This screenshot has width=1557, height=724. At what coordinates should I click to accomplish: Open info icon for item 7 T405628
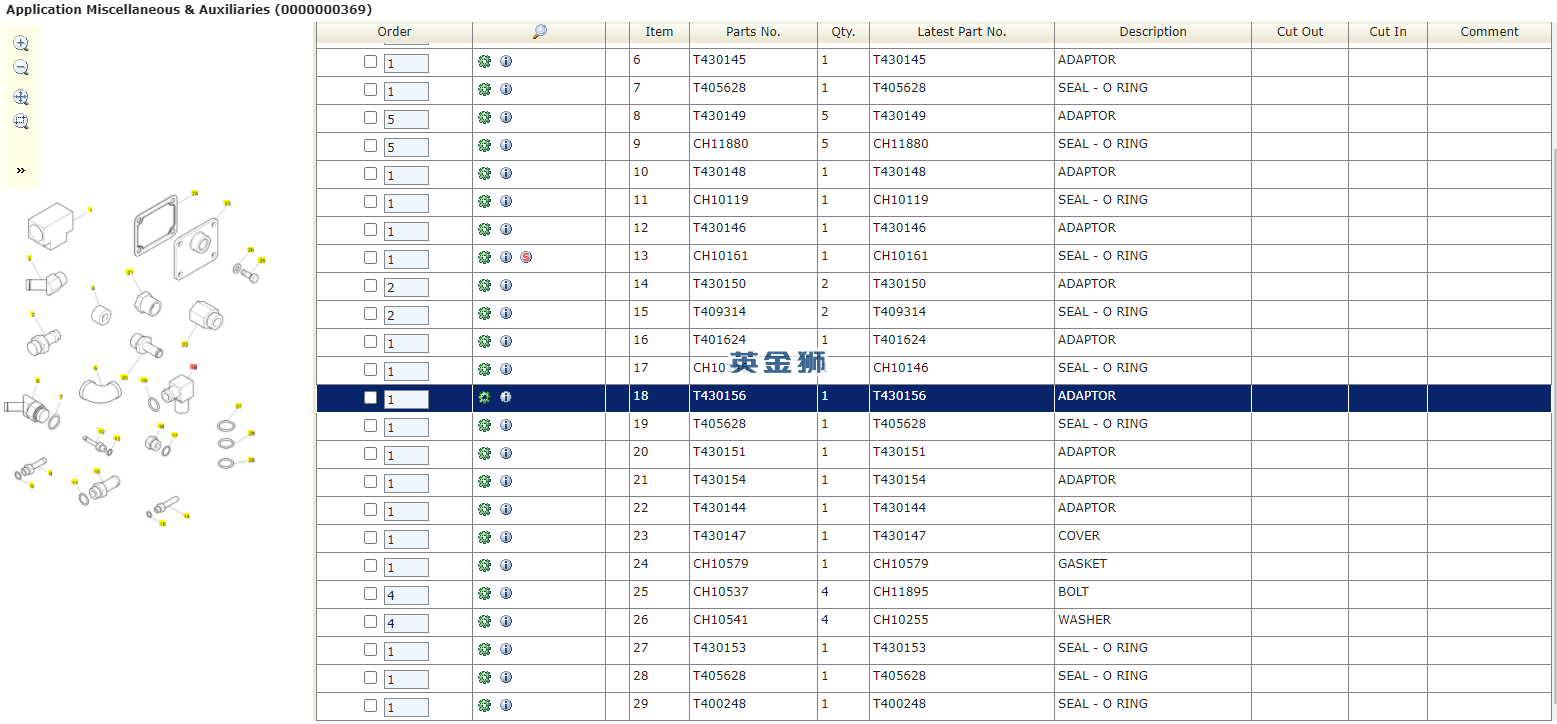(x=506, y=89)
